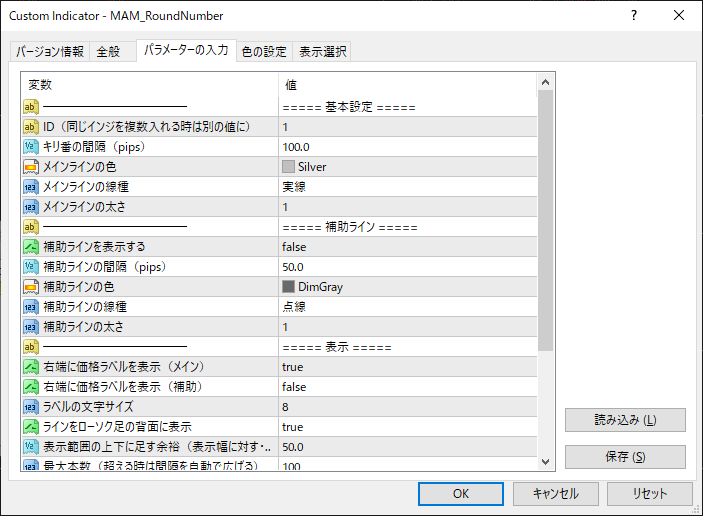Click the リセット button
703x516 pixels.
[650, 494]
